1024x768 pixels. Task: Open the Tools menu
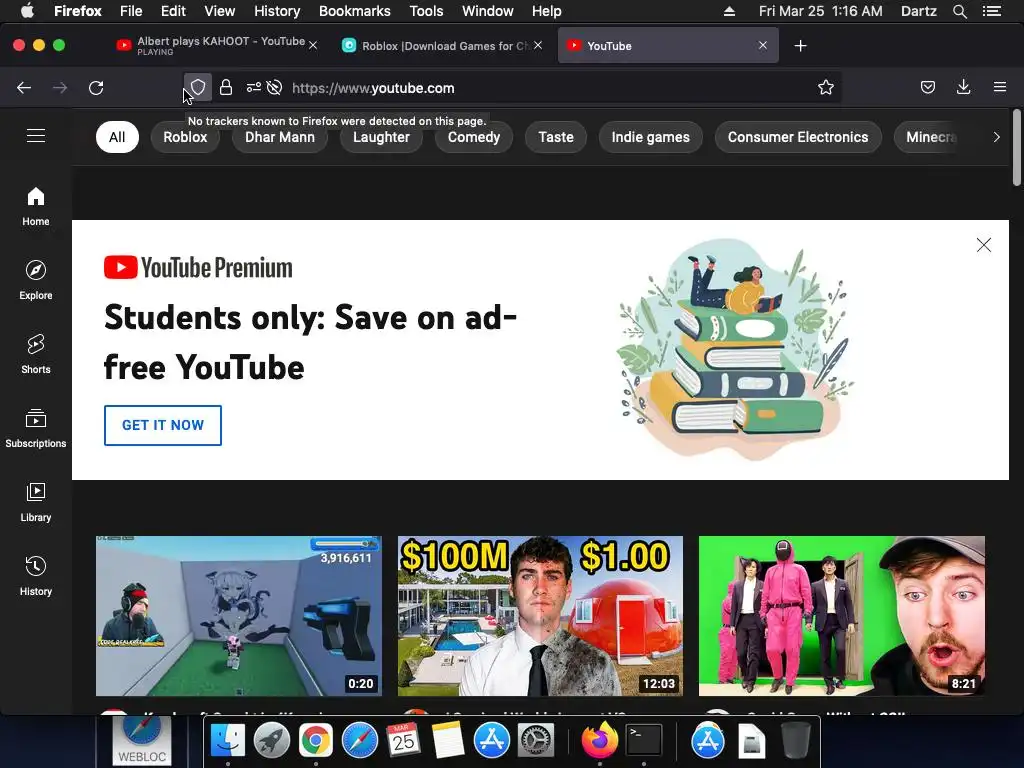click(426, 11)
